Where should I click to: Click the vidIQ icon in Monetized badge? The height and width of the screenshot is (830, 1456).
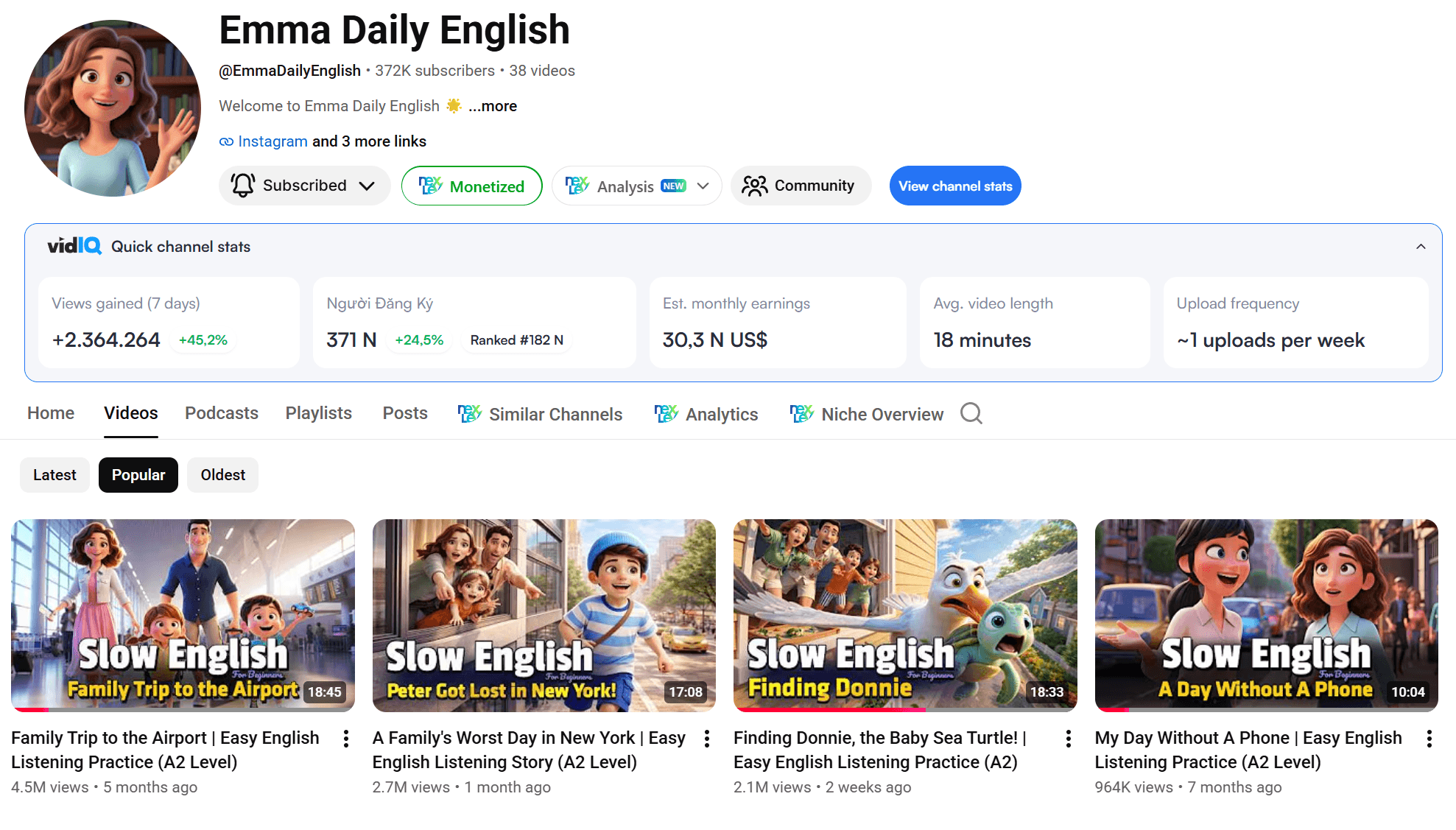click(x=431, y=186)
